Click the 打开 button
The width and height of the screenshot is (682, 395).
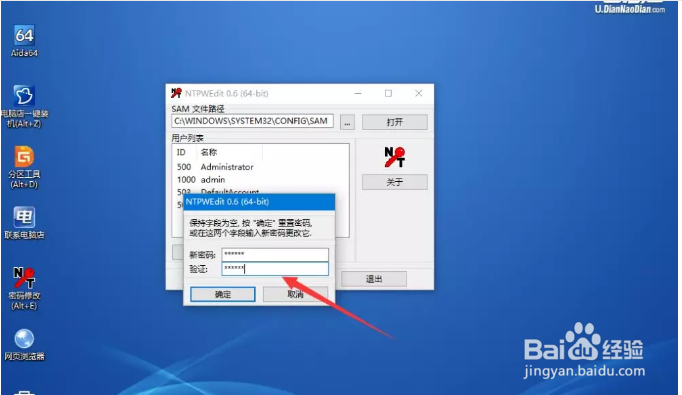(x=394, y=122)
